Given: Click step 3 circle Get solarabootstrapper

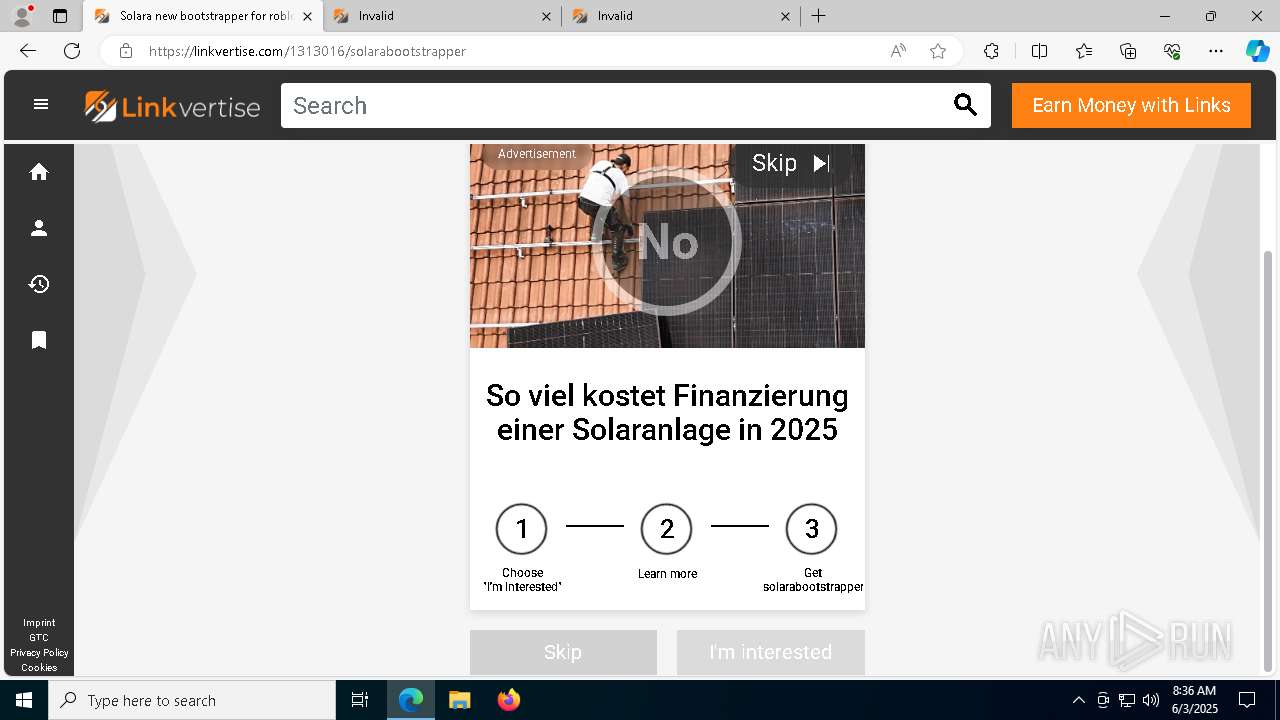Looking at the screenshot, I should (x=811, y=529).
